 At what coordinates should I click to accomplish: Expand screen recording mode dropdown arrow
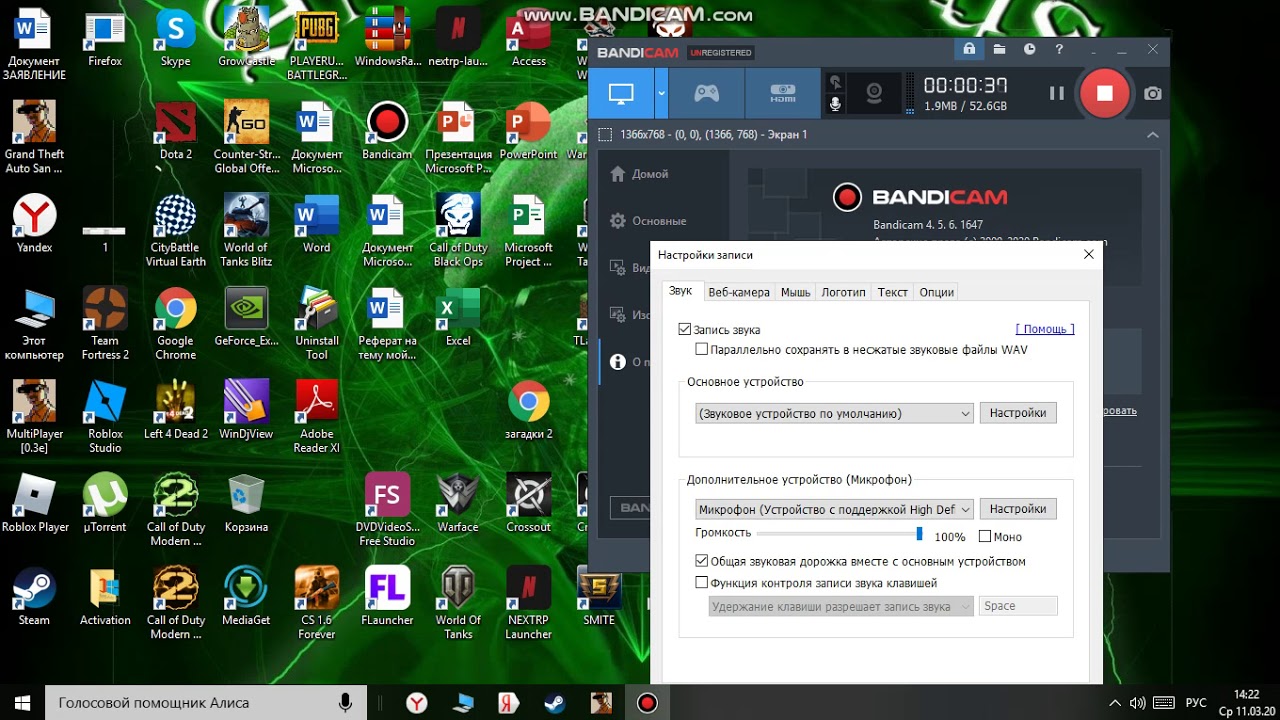tap(661, 94)
